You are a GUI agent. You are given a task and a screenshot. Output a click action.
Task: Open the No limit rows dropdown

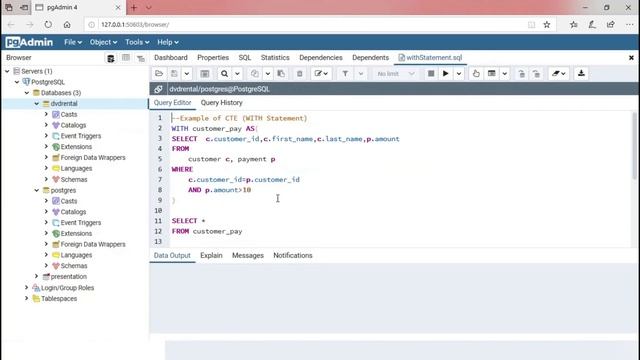pos(396,74)
